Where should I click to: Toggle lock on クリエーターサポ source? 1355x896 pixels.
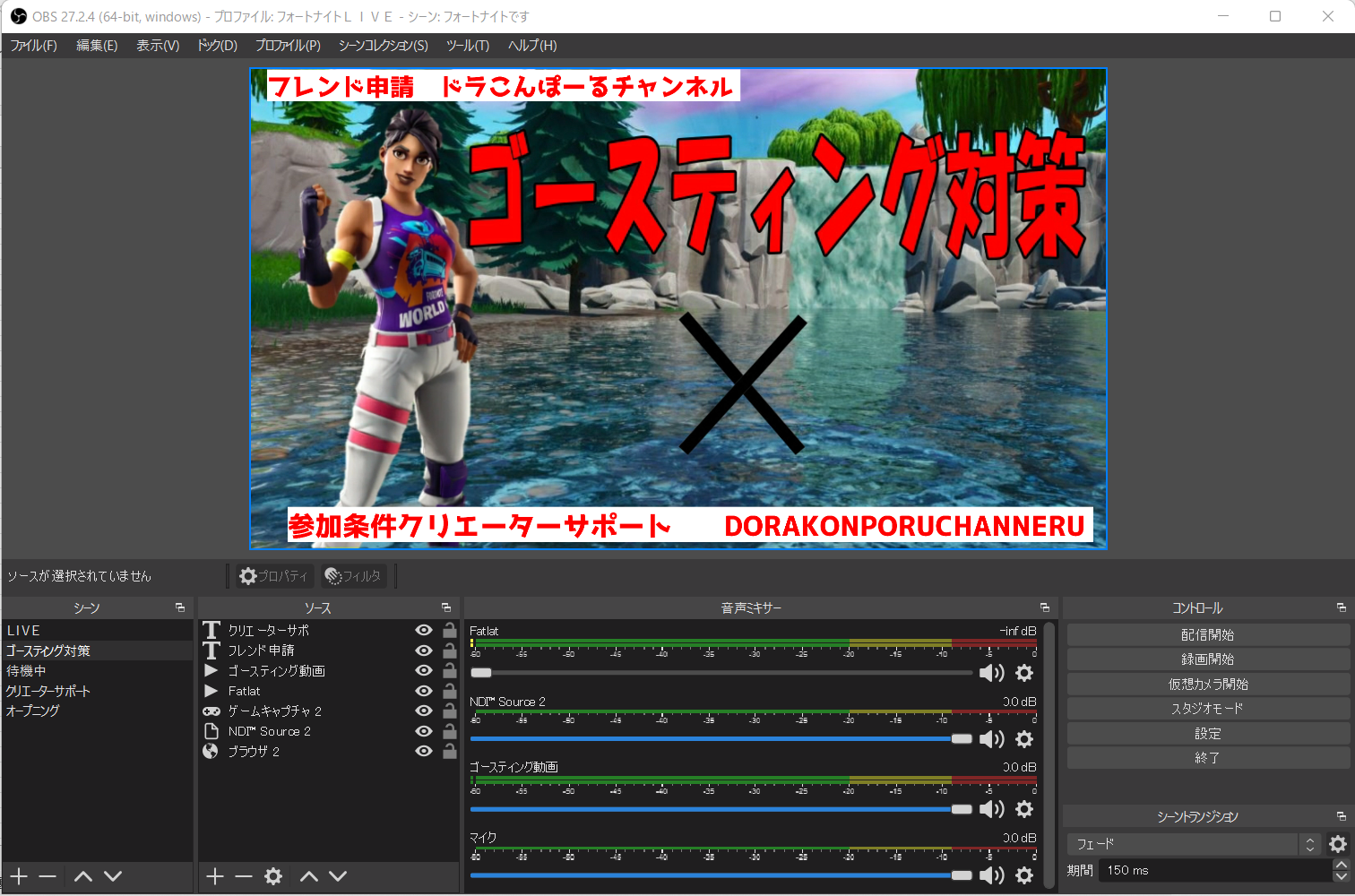point(450,630)
